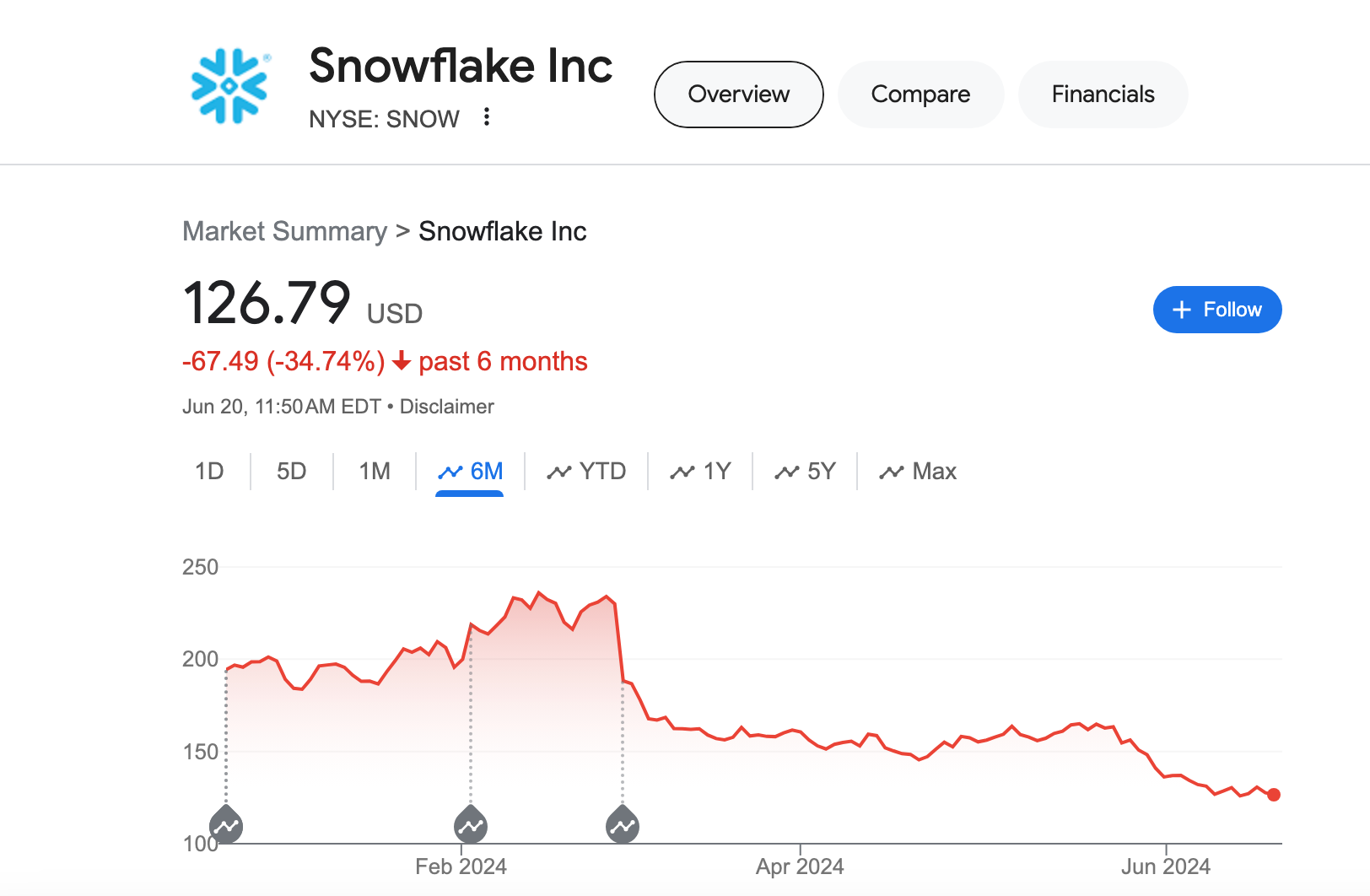The height and width of the screenshot is (896, 1370).
Task: Click the Snowflake company logo
Action: tap(228, 84)
